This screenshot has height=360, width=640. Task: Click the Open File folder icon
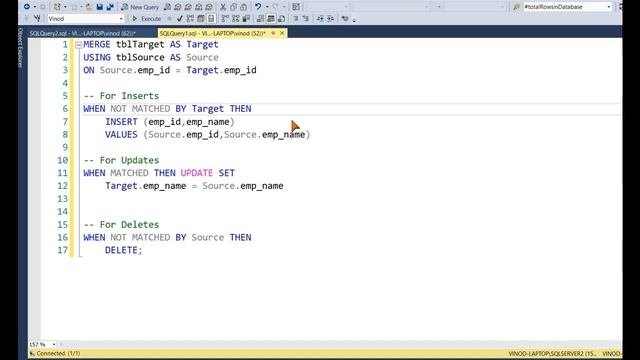(x=89, y=7)
